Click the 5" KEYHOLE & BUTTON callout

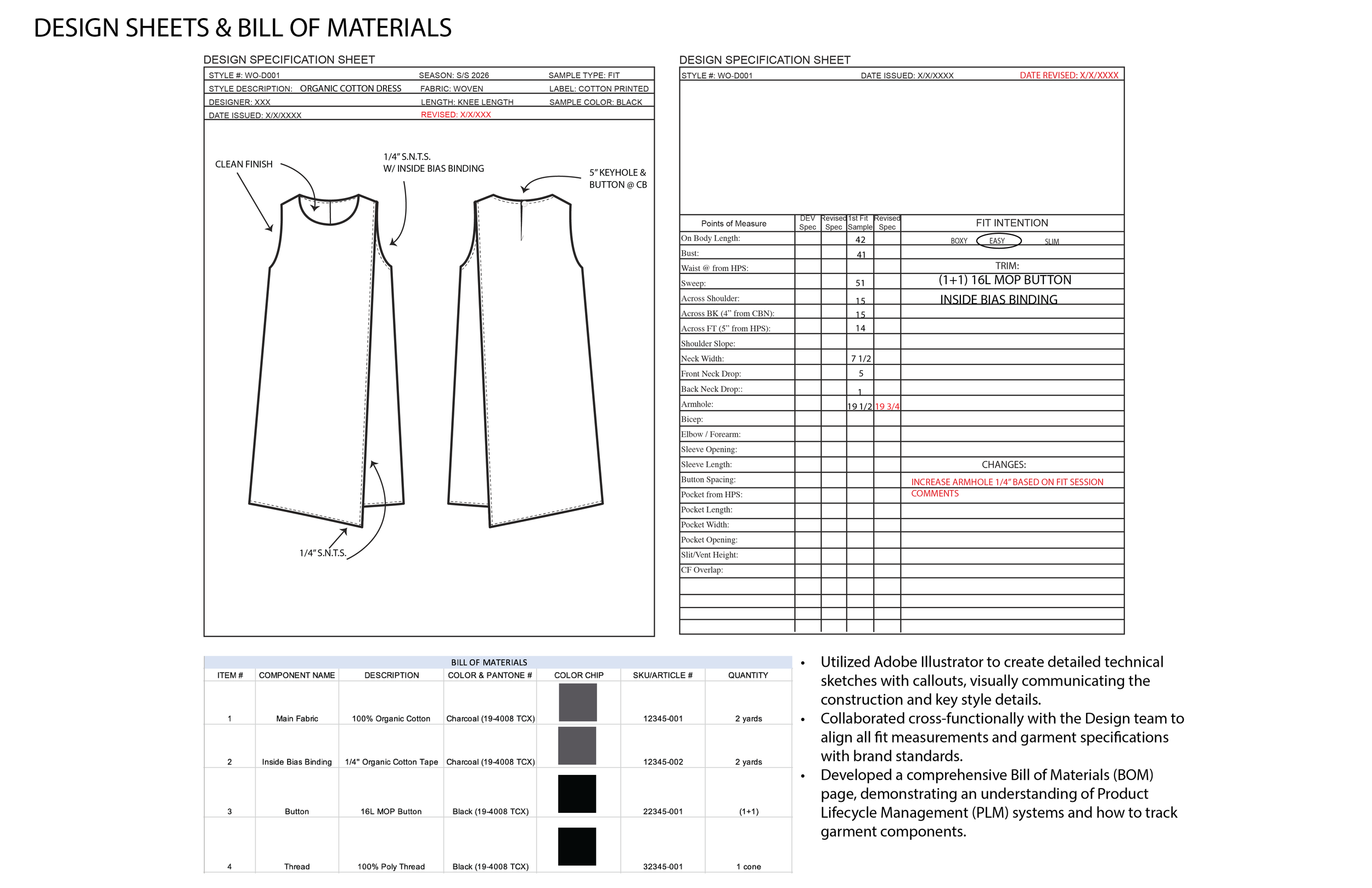pos(617,179)
